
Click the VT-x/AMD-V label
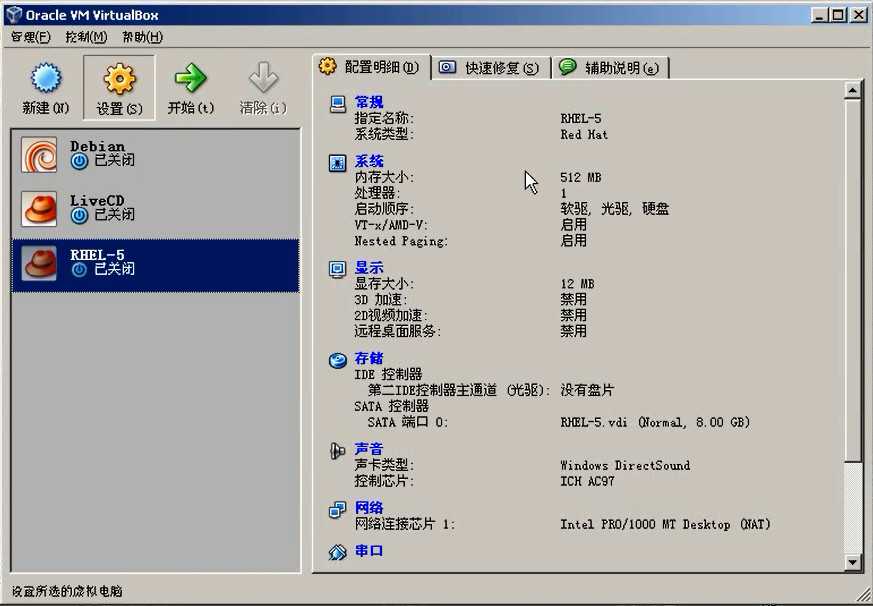(x=391, y=226)
